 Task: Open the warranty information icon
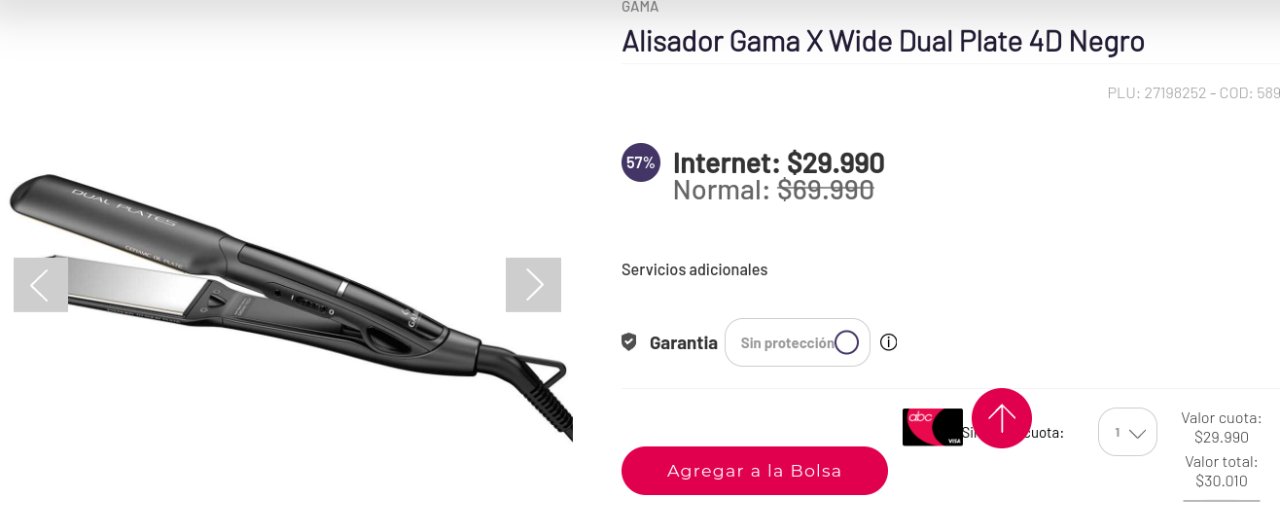pos(888,342)
